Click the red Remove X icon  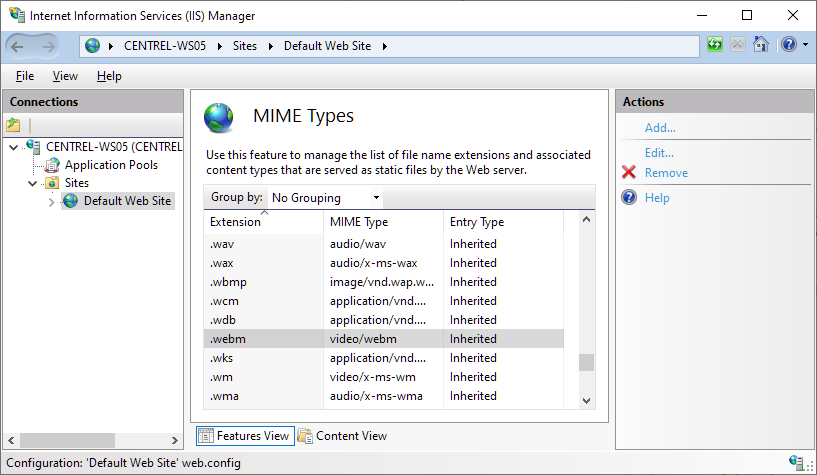point(629,173)
